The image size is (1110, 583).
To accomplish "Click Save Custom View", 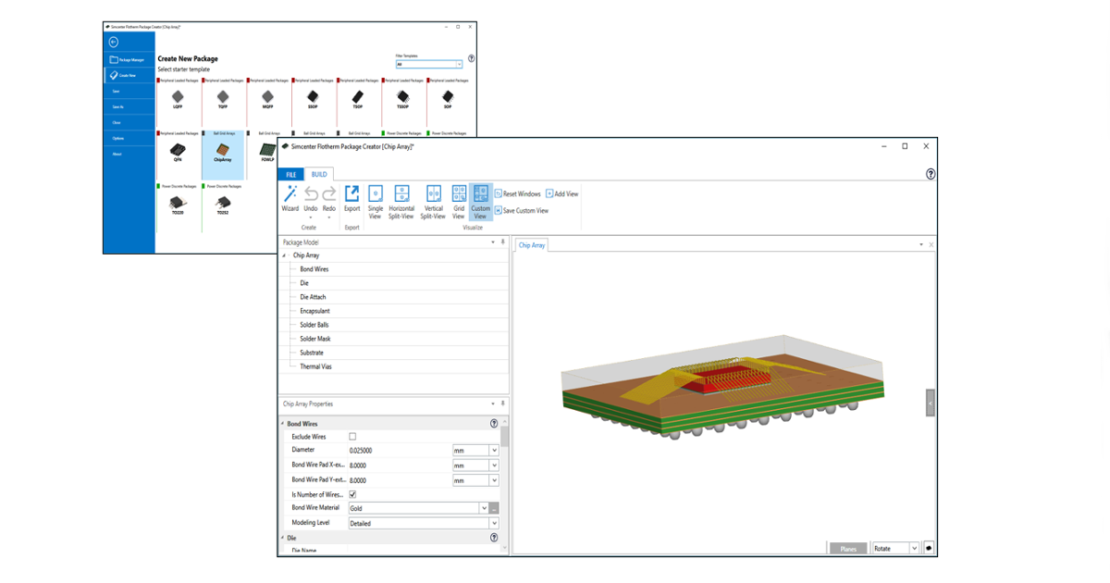I will (520, 210).
